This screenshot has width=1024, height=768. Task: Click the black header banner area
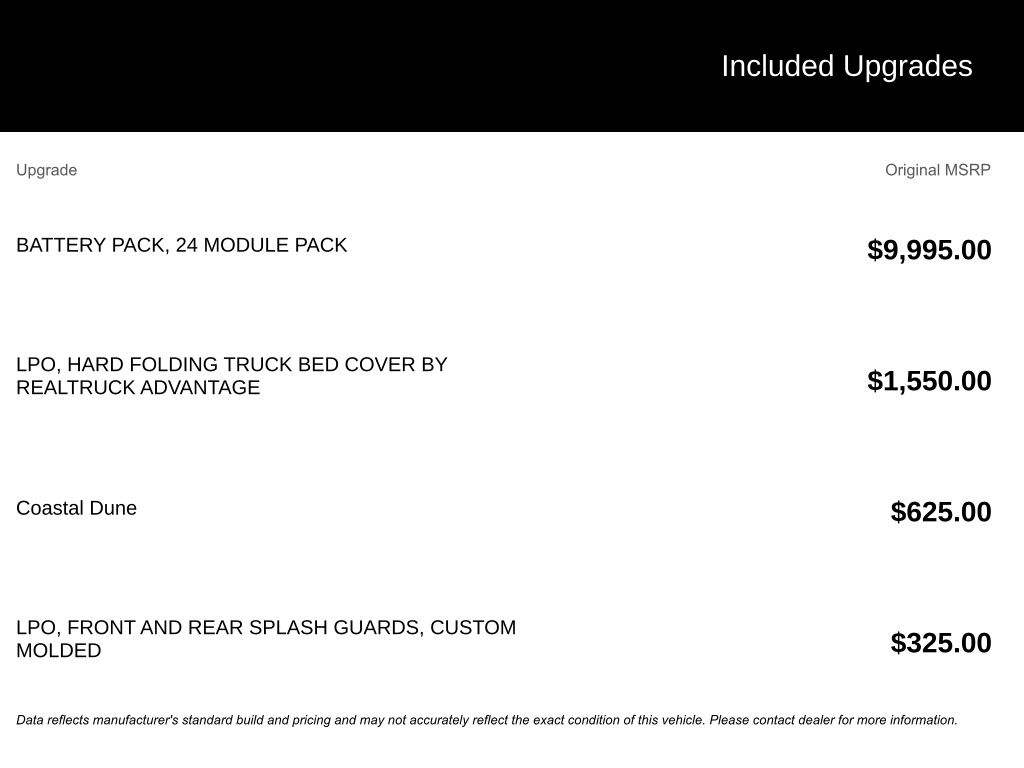(x=512, y=65)
